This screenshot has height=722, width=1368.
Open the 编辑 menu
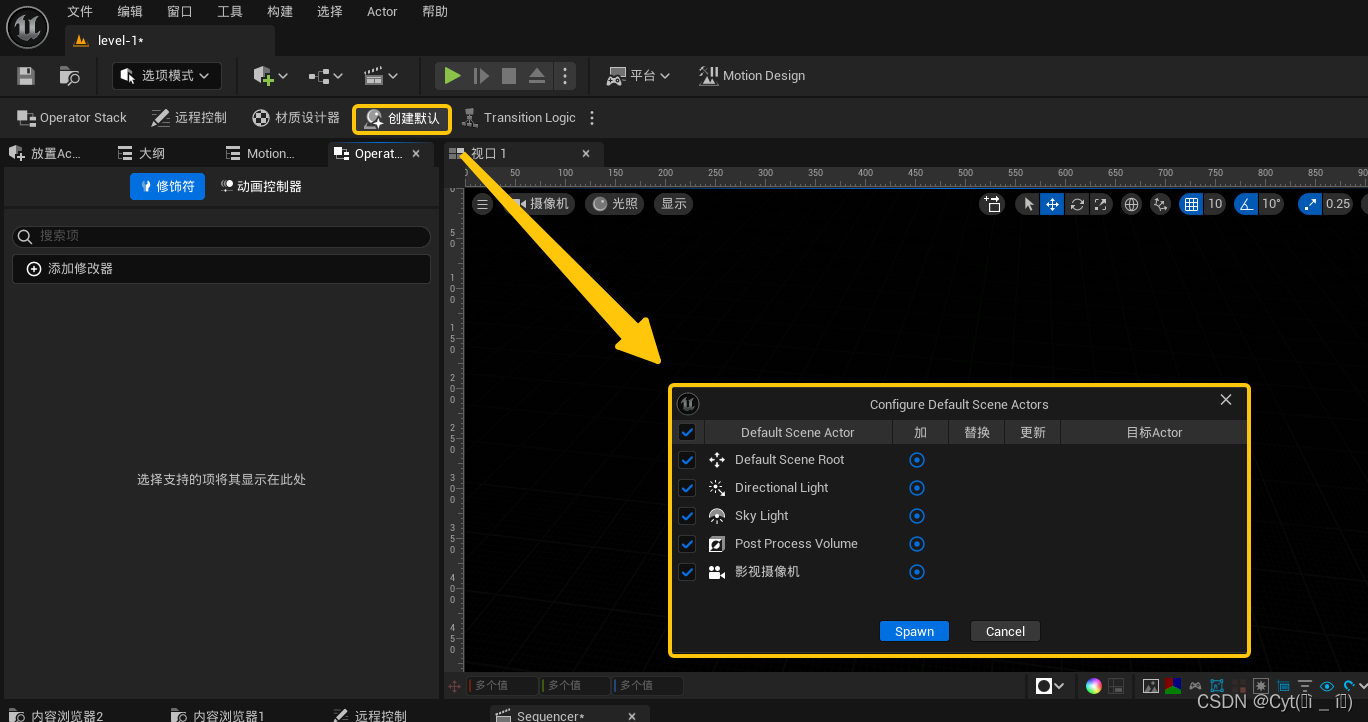130,12
